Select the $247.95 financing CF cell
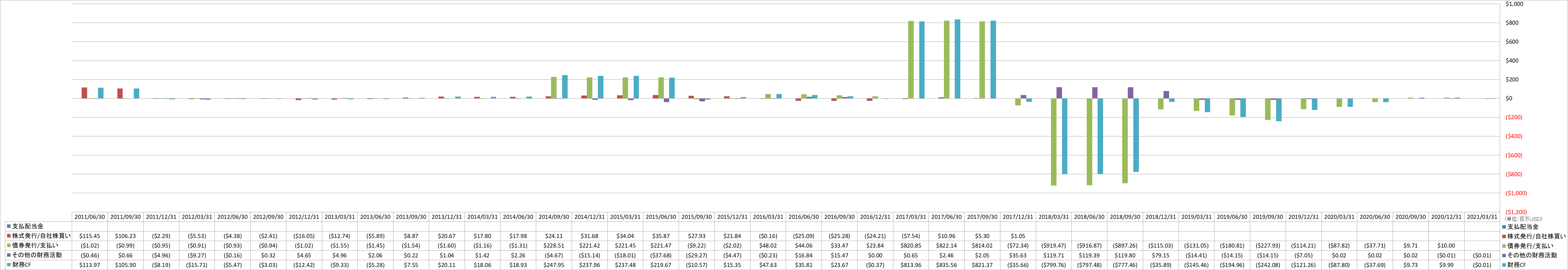Viewport: 1568px width, 270px height. coord(554,265)
